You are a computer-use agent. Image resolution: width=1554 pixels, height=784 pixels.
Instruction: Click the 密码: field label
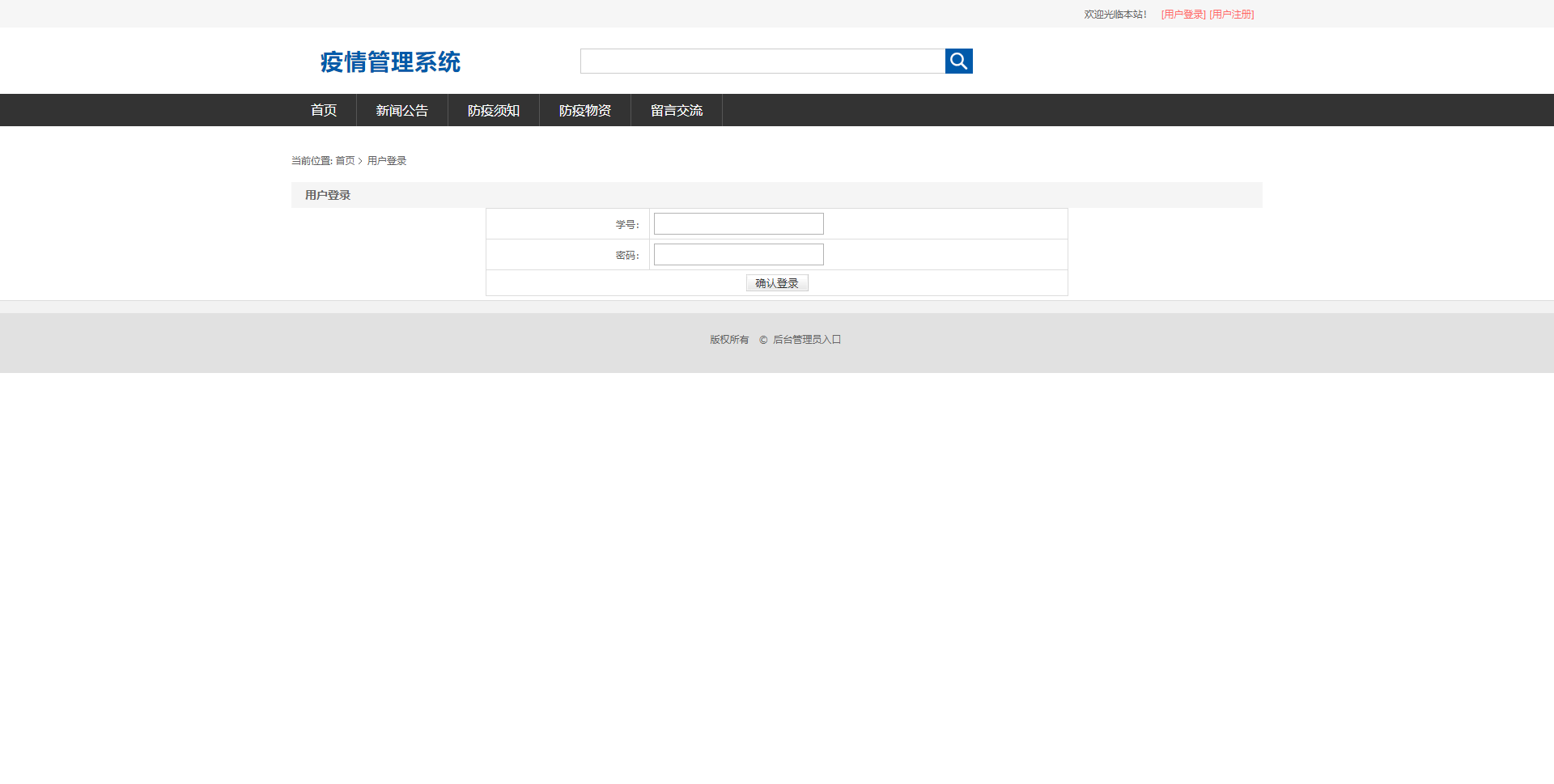627,256
